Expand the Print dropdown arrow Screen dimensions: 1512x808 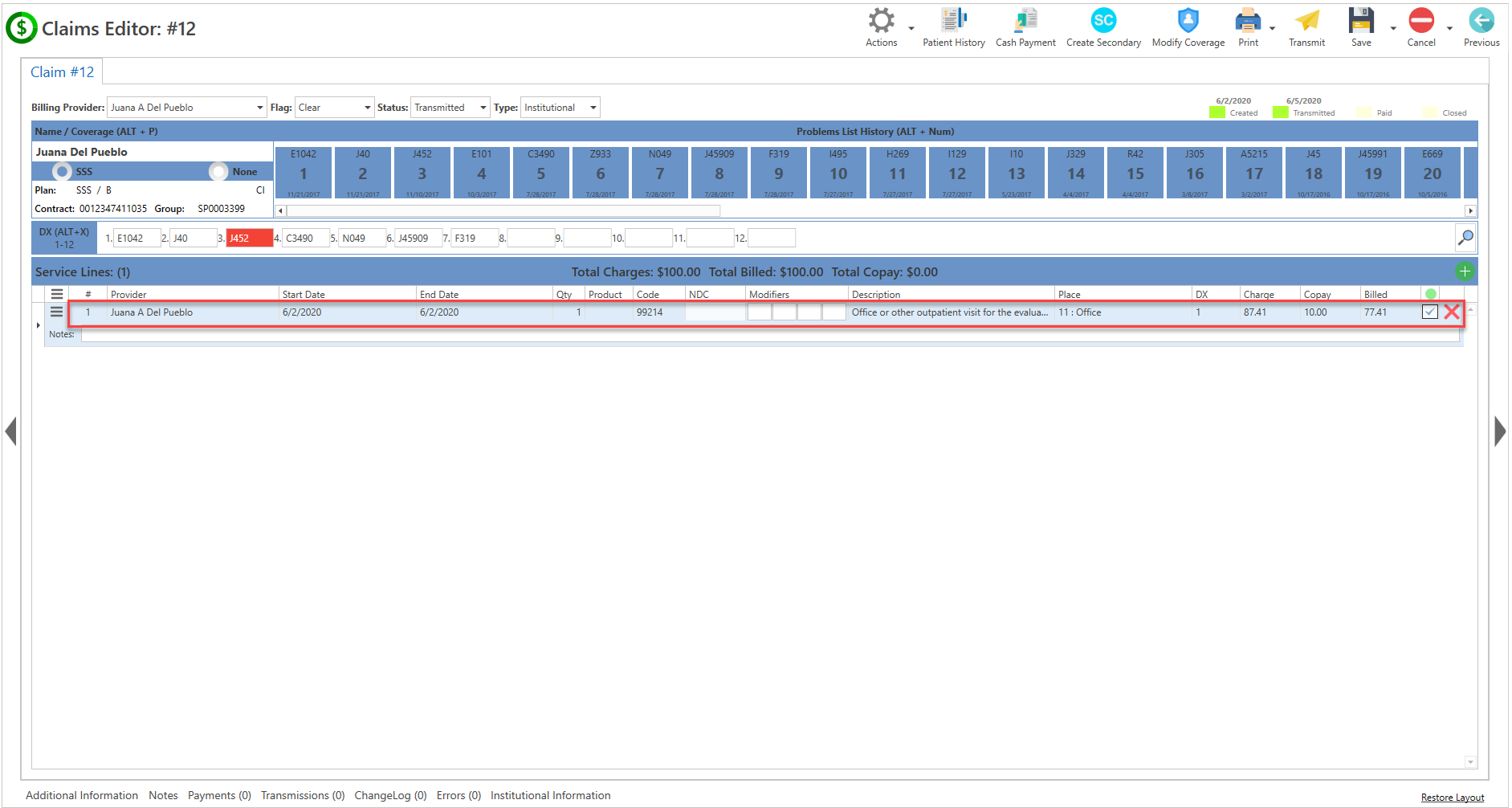(1273, 28)
